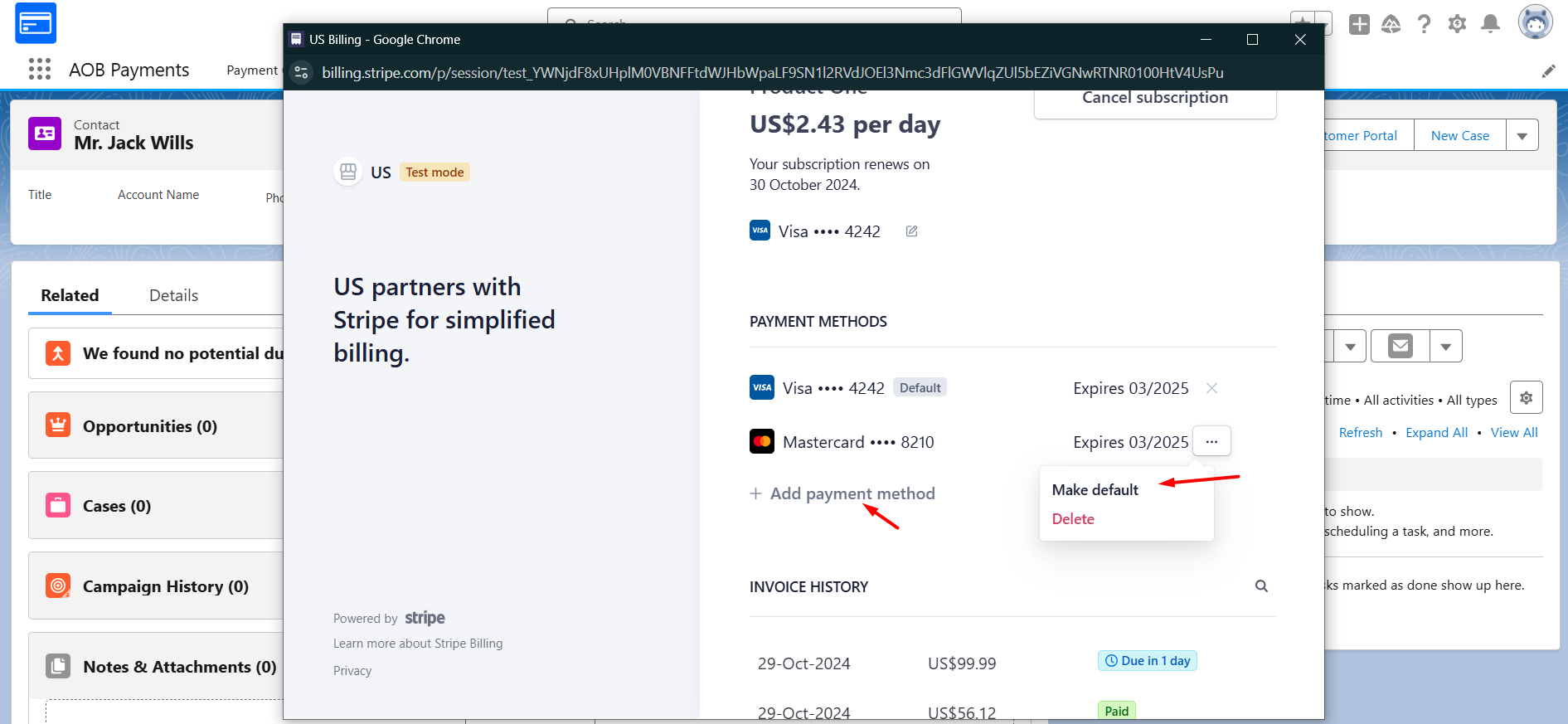Open the Campaign History (0) related list
This screenshot has height=724, width=1568.
coord(166,586)
